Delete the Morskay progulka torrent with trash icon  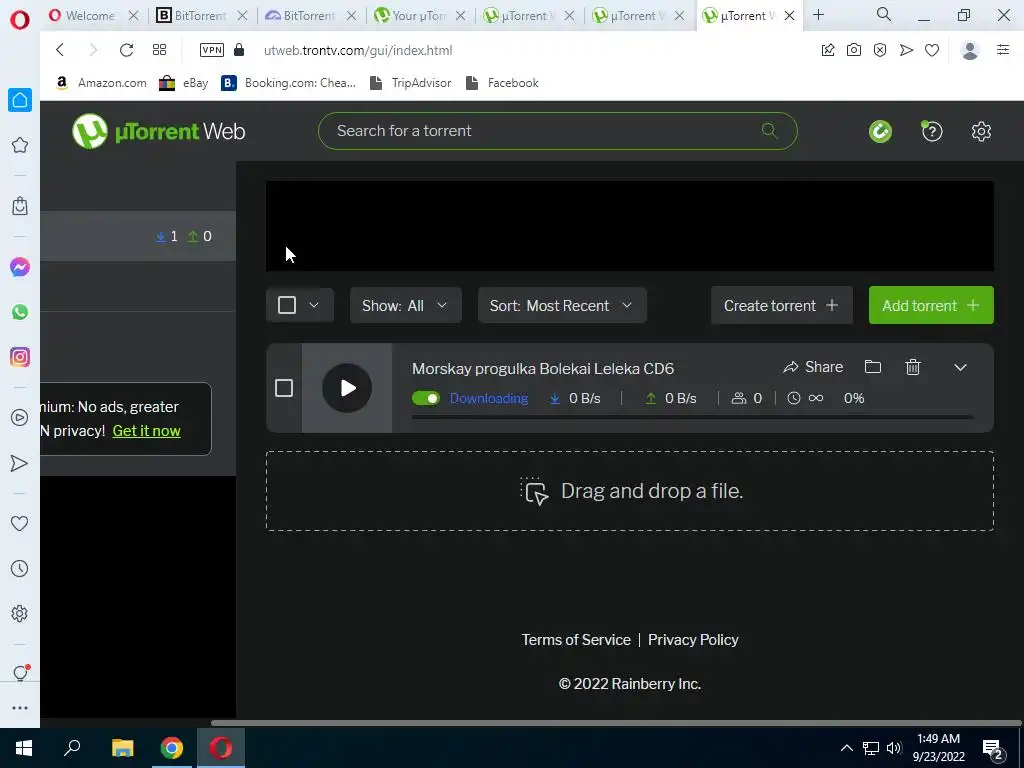pyautogui.click(x=913, y=367)
